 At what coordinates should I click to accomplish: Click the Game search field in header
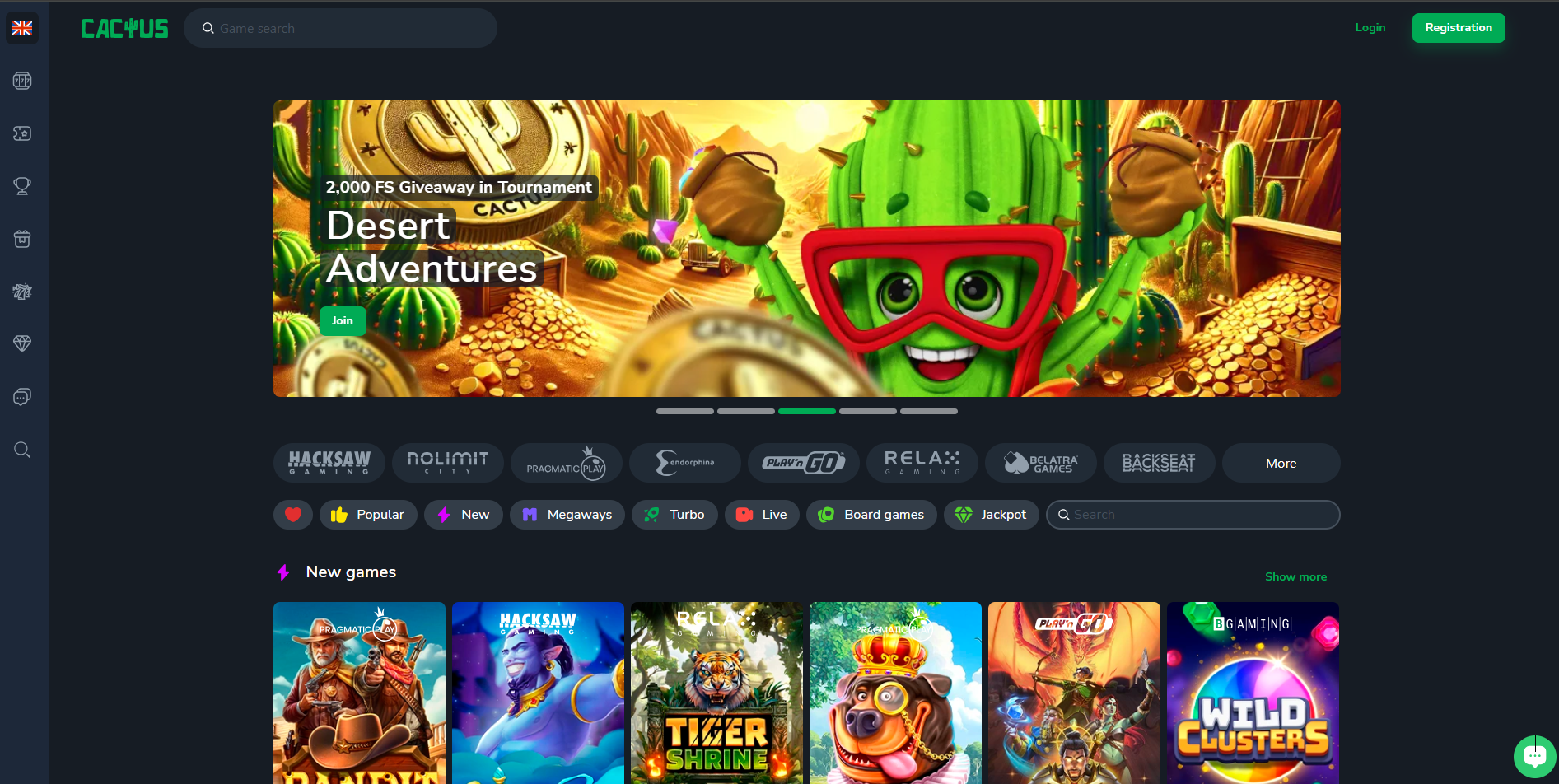340,28
